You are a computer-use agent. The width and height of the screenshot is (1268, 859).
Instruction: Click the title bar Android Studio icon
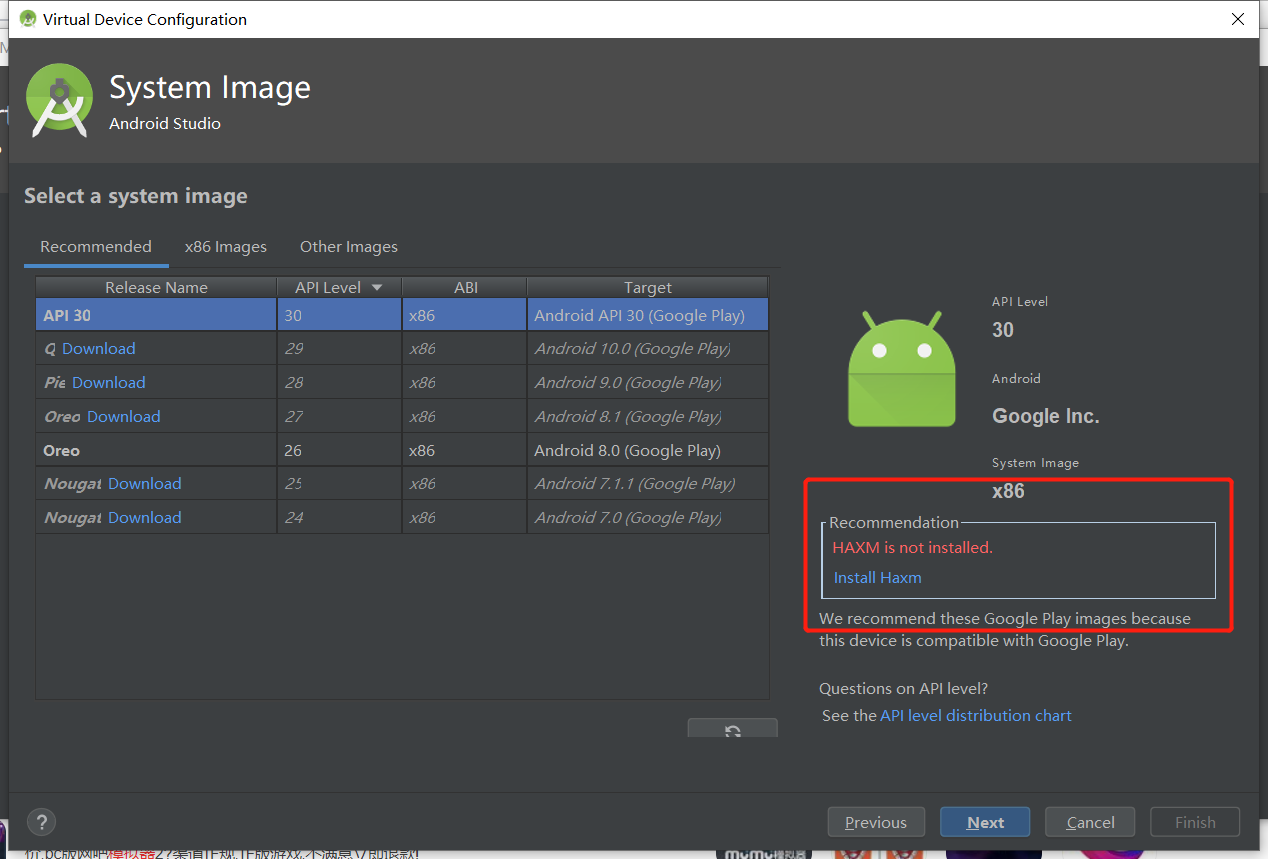click(27, 19)
